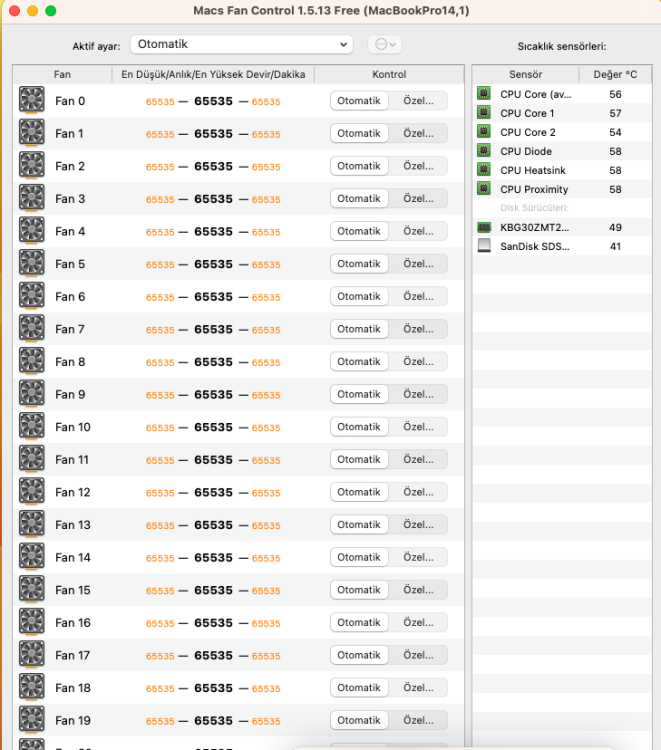Select the Fan 18 row label
This screenshot has height=750, width=661.
(73, 688)
